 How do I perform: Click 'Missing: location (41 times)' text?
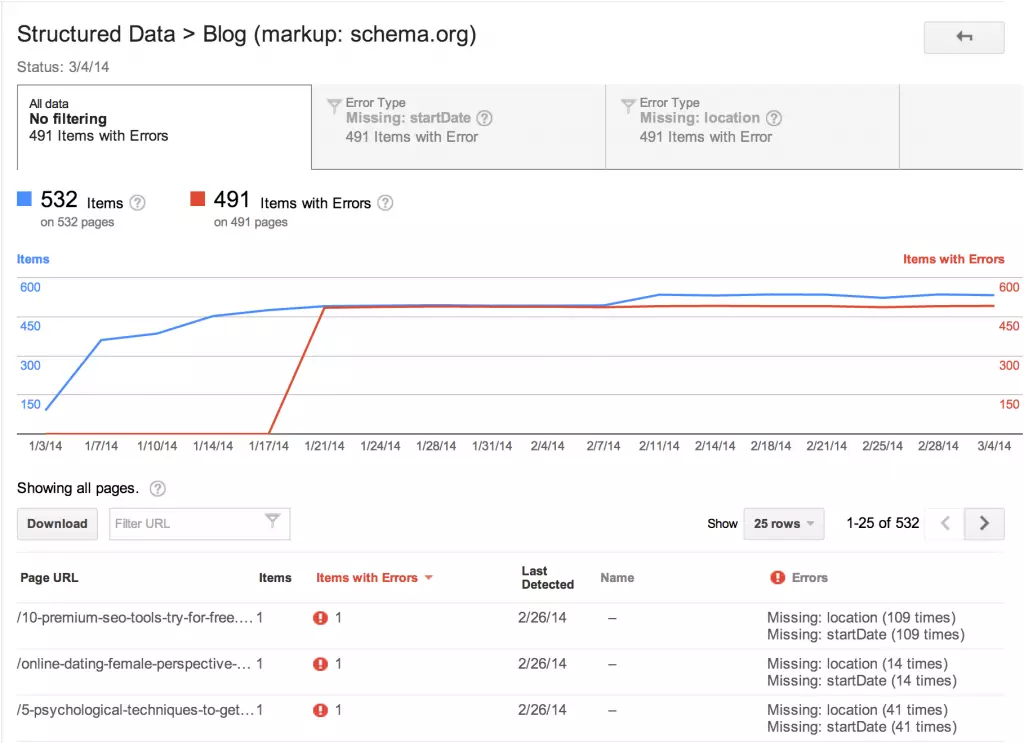click(x=857, y=710)
